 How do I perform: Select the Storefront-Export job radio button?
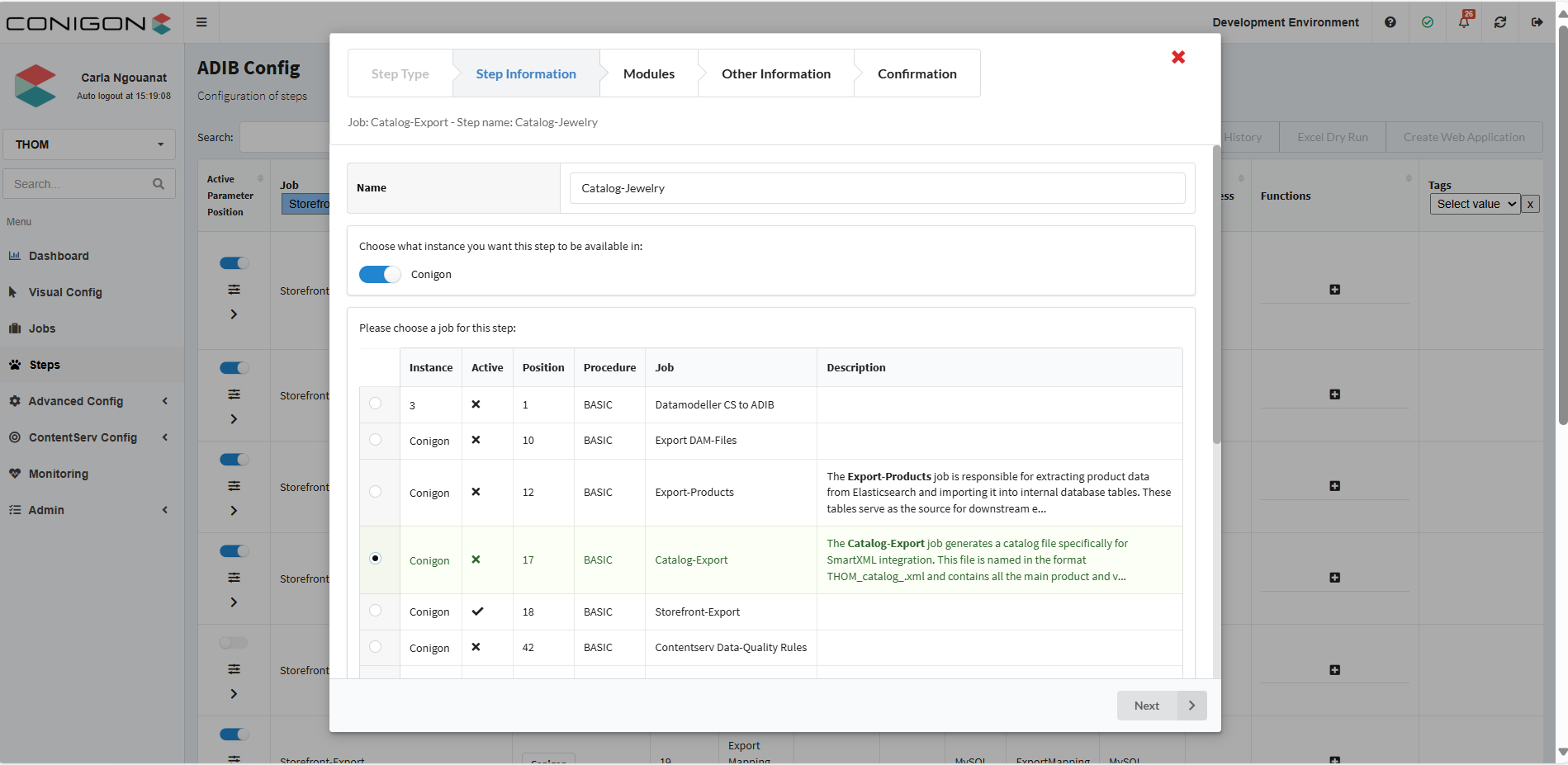[x=376, y=611]
